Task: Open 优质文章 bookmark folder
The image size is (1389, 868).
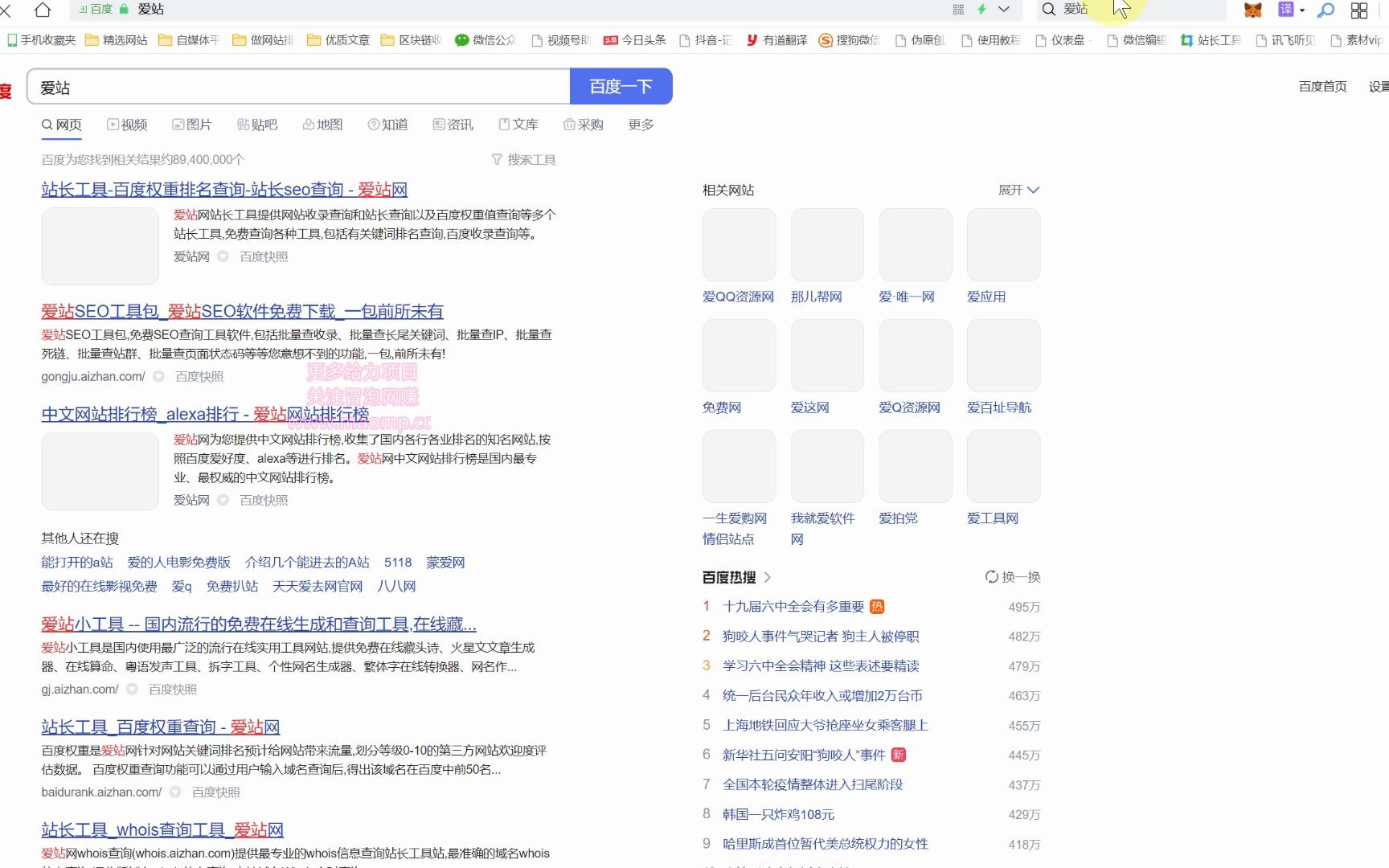Action: coord(338,40)
